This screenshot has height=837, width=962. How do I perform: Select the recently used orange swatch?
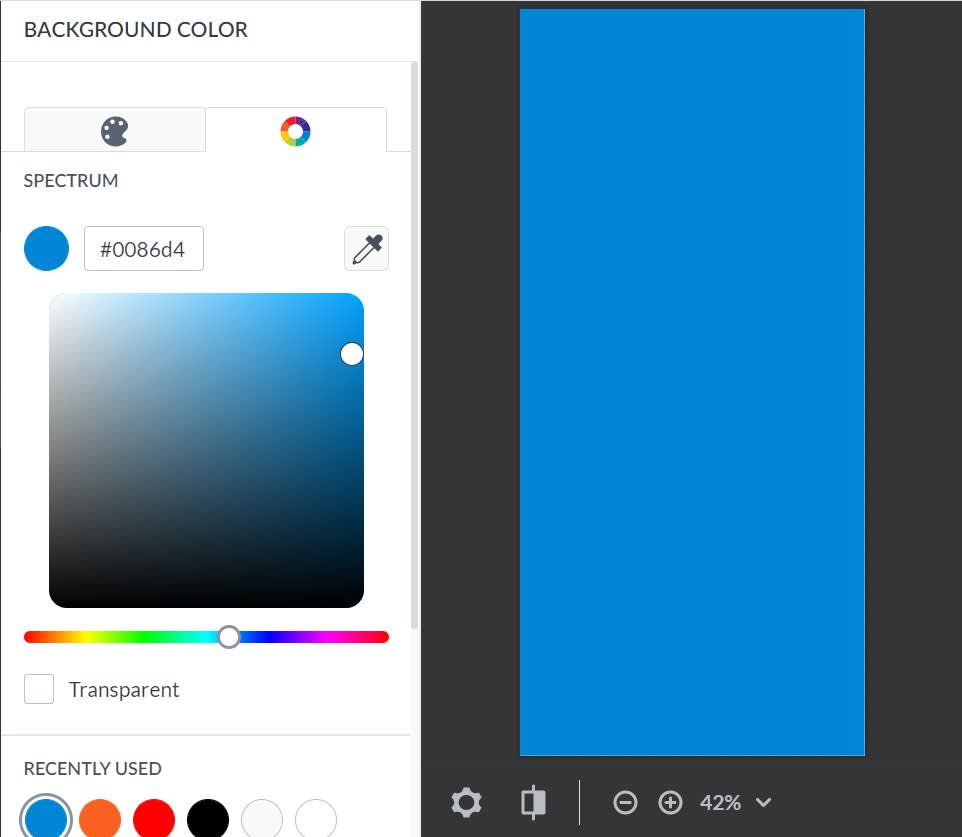click(x=100, y=819)
